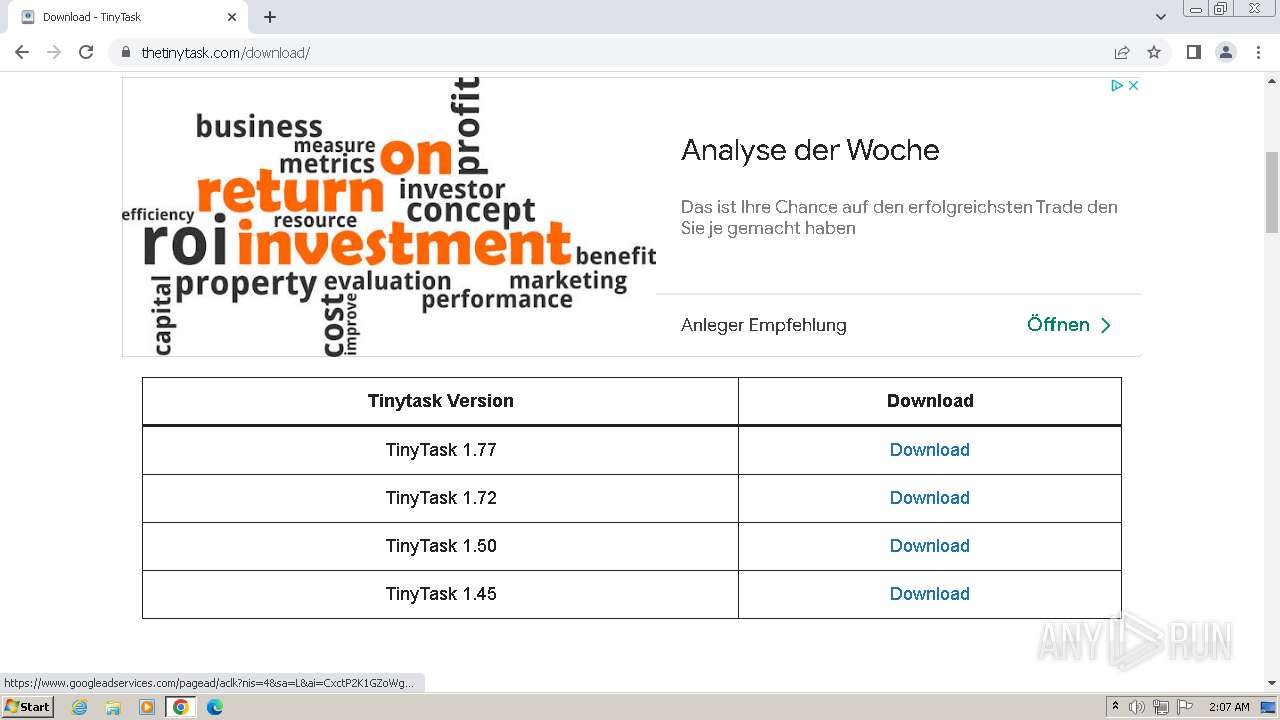
Task: Click the Öffnen button in the ad
Action: coord(1069,325)
